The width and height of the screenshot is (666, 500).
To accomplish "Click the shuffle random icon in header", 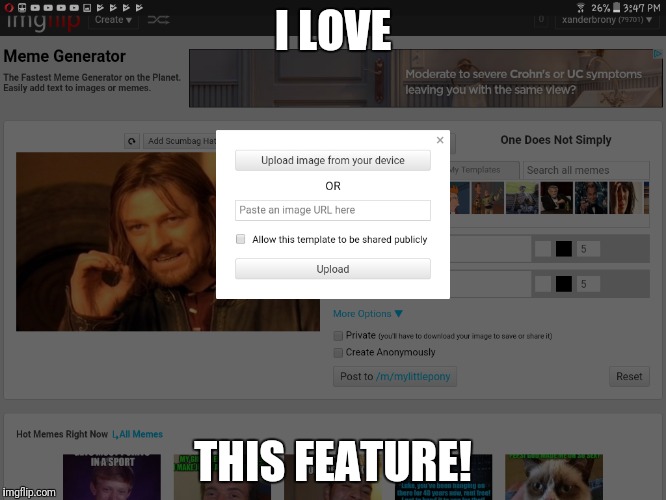I will tap(158, 20).
